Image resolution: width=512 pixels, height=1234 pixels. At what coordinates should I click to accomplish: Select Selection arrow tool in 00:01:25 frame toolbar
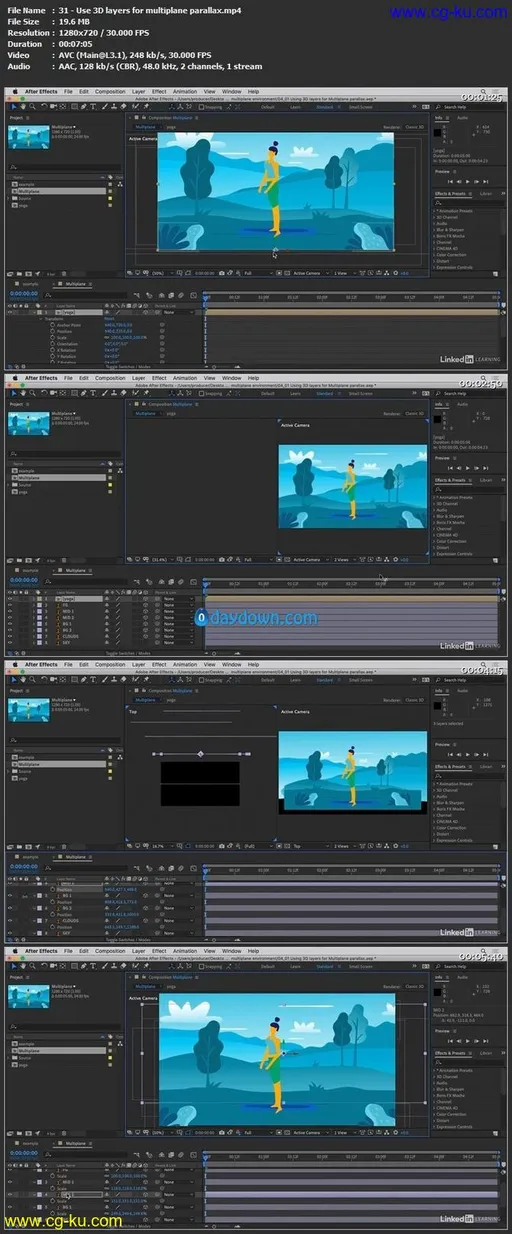click(x=12, y=106)
